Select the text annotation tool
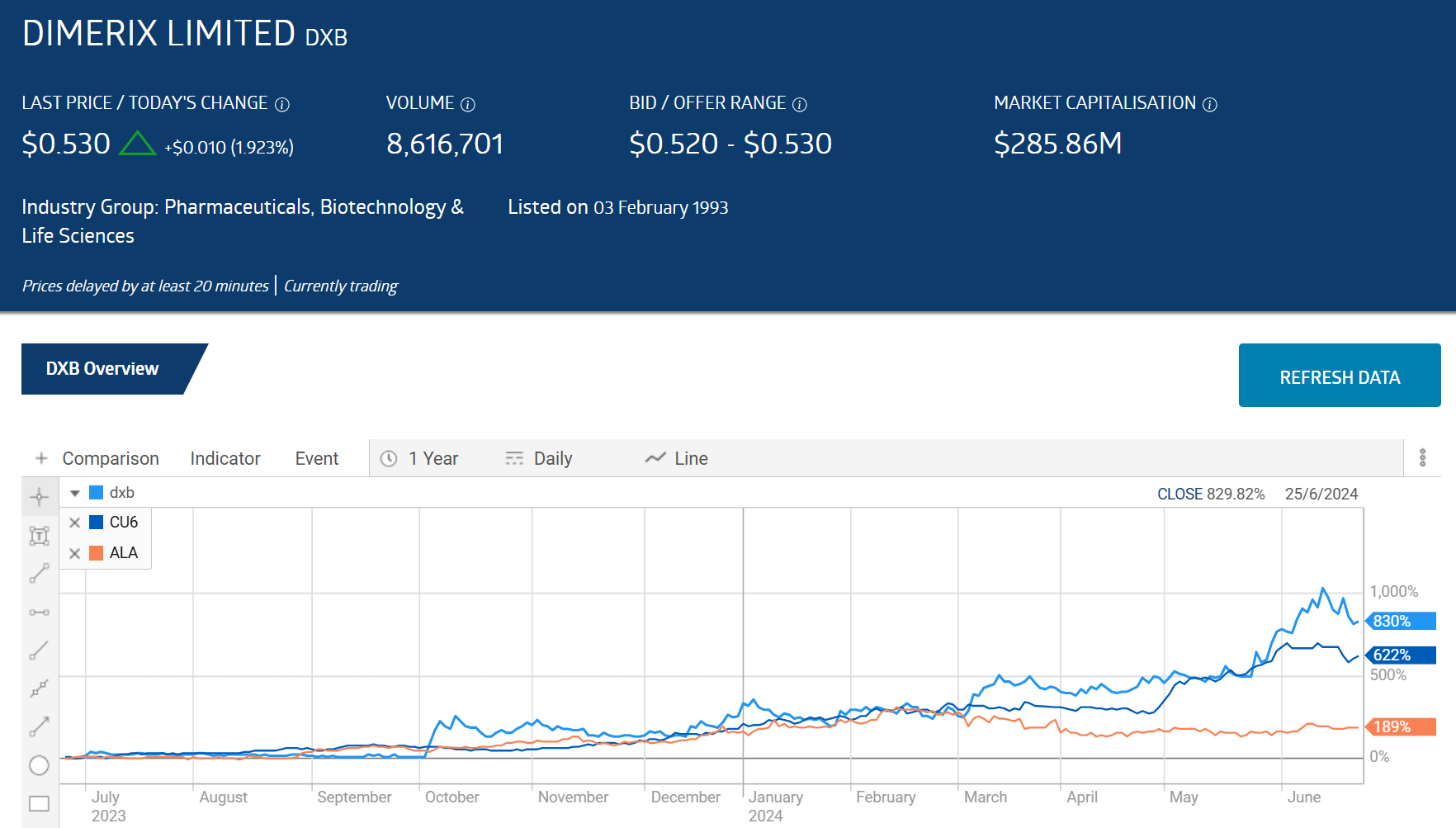Image resolution: width=1456 pixels, height=828 pixels. 39,536
